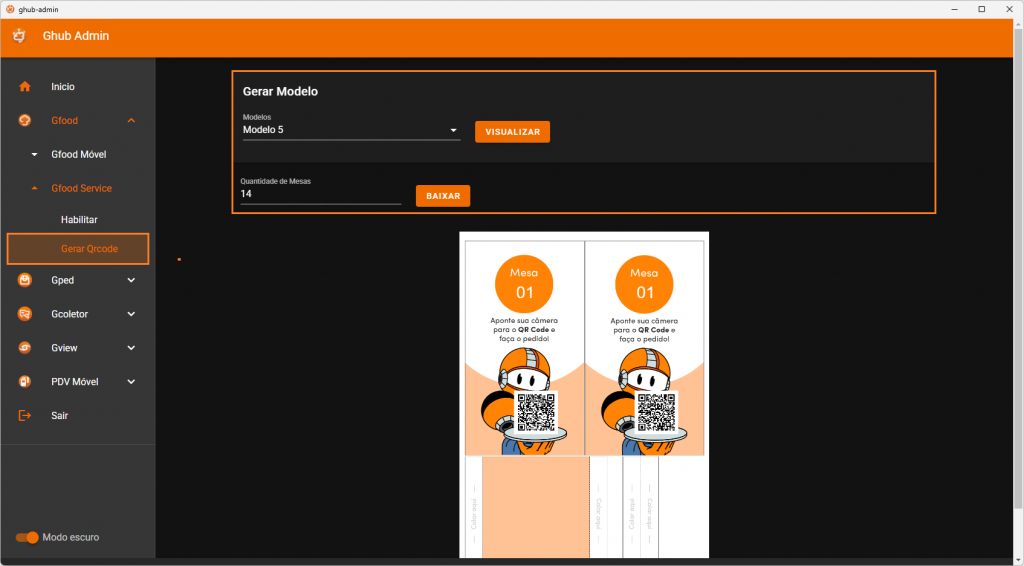The height and width of the screenshot is (566, 1024).
Task: Click the Sair logout icon
Action: coord(25,416)
